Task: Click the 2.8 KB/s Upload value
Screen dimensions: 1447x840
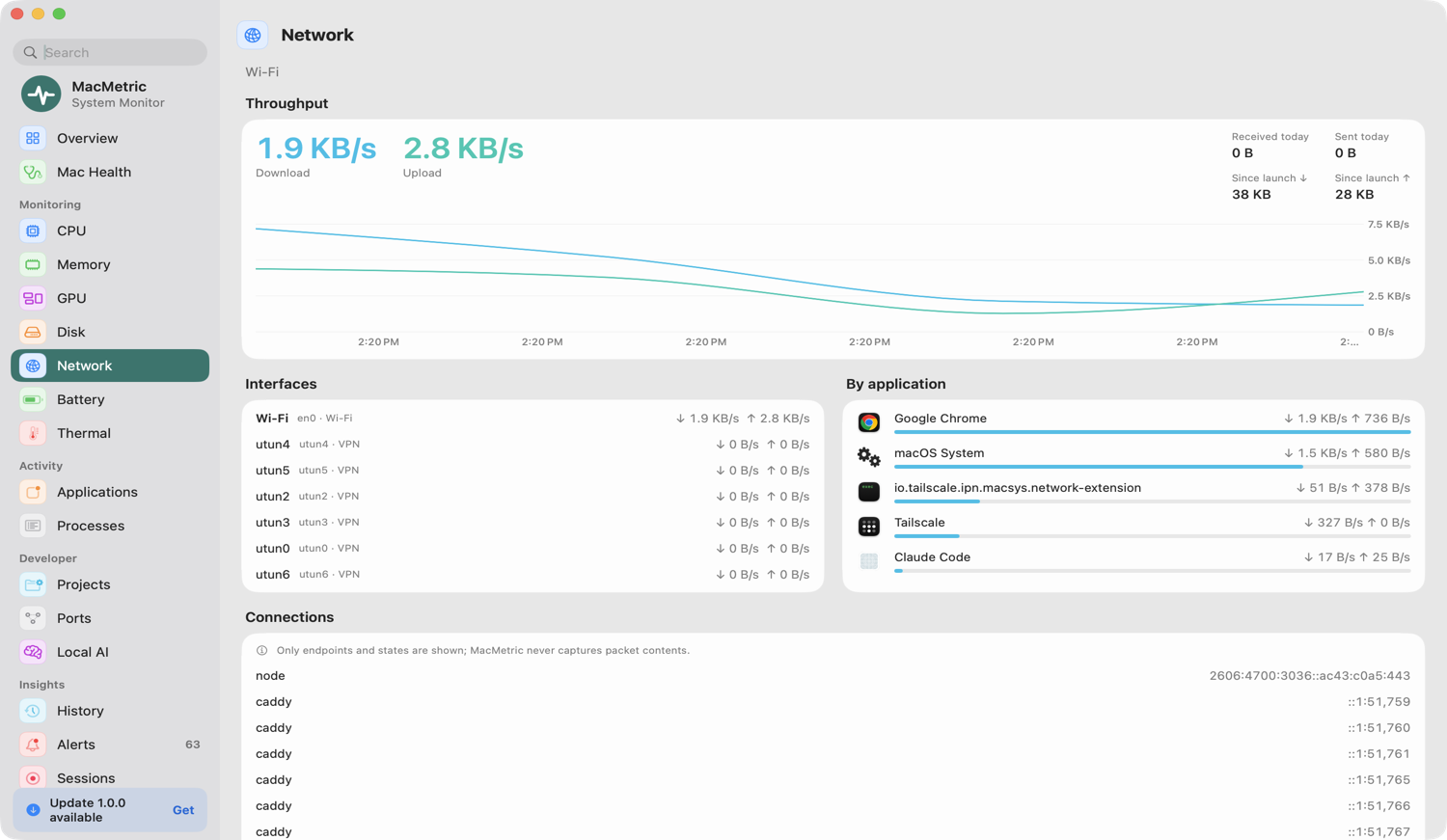Action: (463, 149)
